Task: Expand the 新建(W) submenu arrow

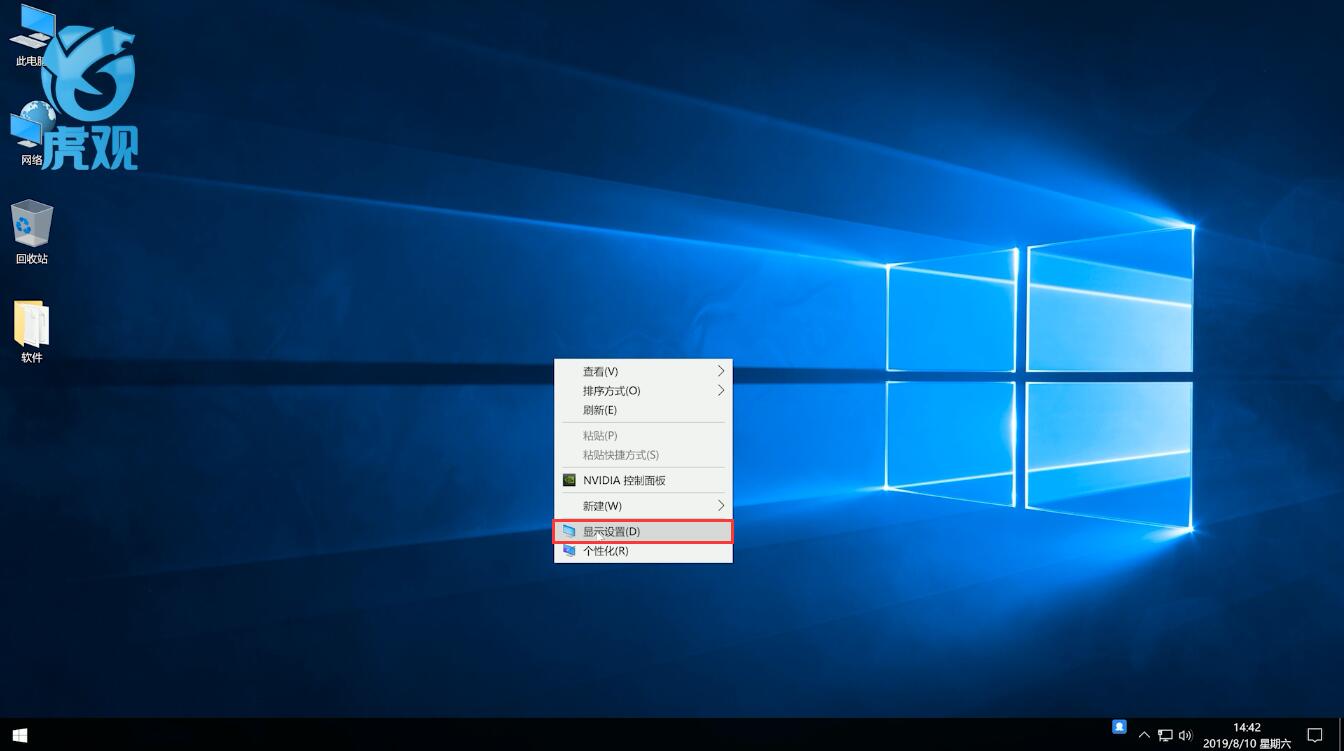Action: [721, 506]
